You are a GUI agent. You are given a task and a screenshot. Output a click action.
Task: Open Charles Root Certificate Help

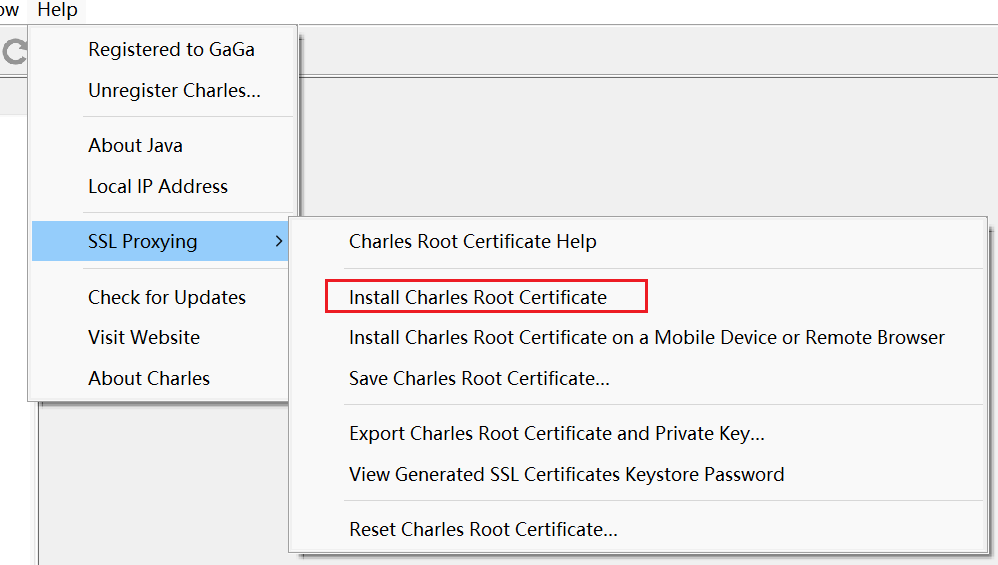click(472, 241)
